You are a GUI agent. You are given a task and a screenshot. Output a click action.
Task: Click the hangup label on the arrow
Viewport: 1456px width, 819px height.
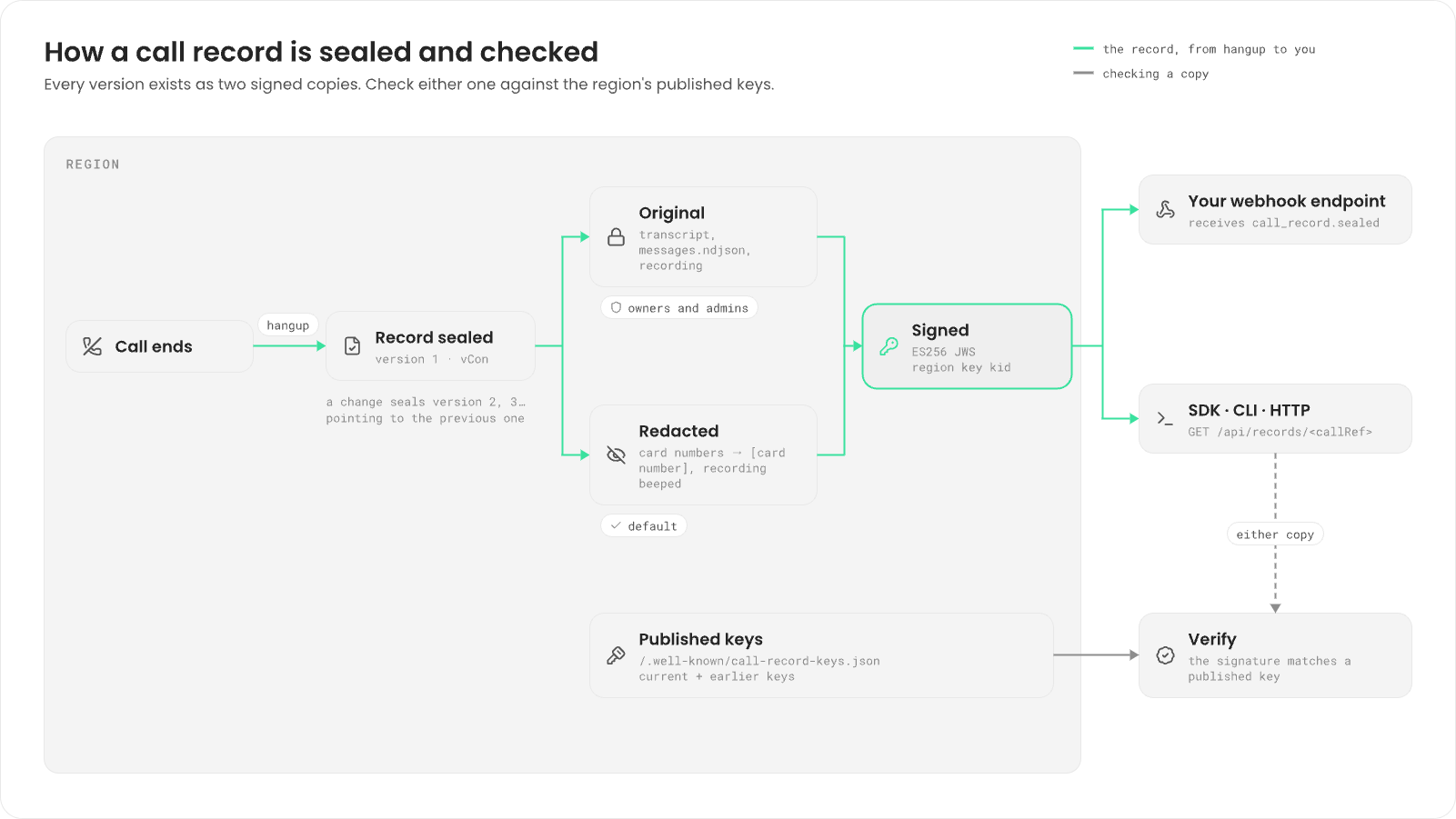288,325
